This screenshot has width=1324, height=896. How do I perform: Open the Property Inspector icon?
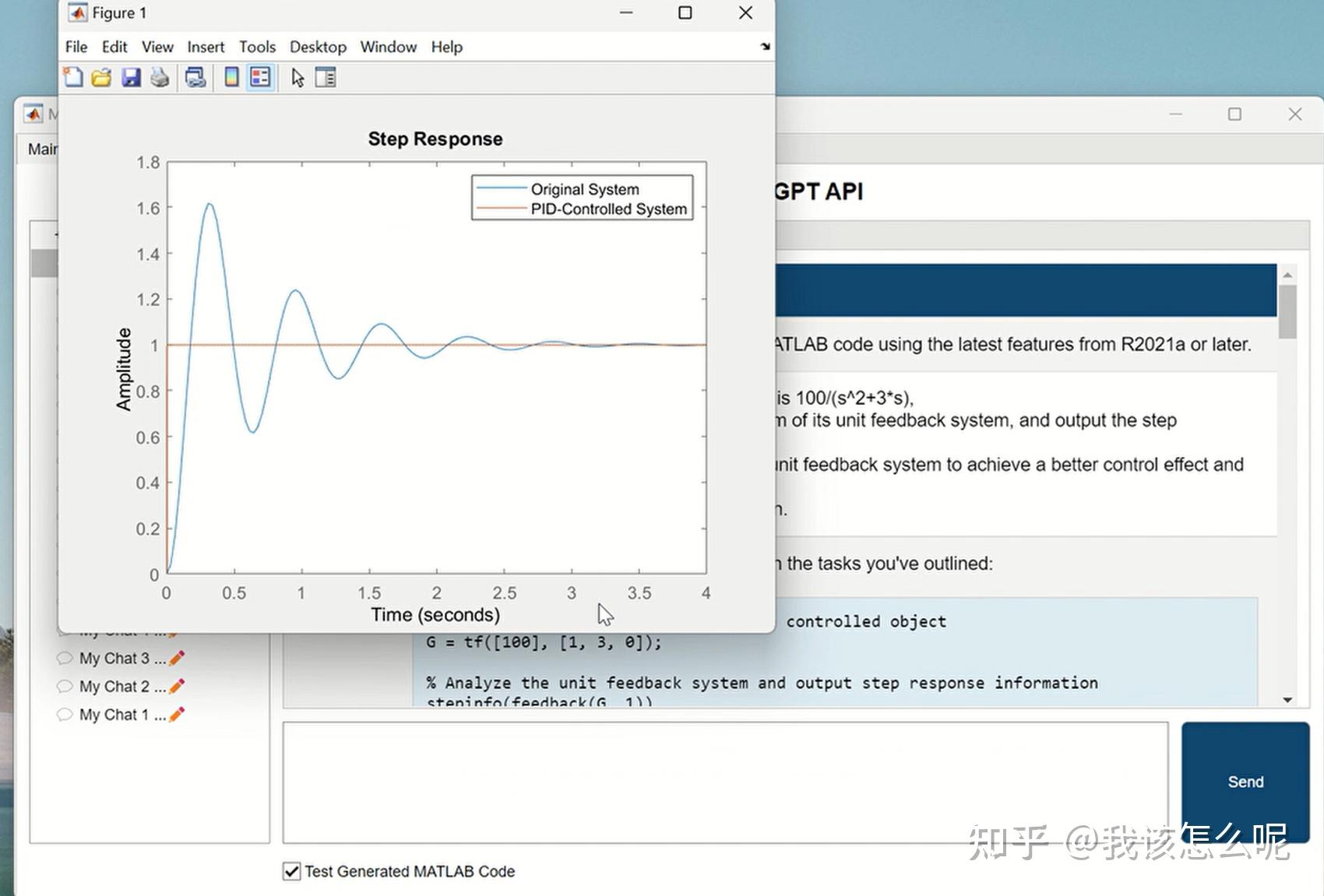[326, 76]
